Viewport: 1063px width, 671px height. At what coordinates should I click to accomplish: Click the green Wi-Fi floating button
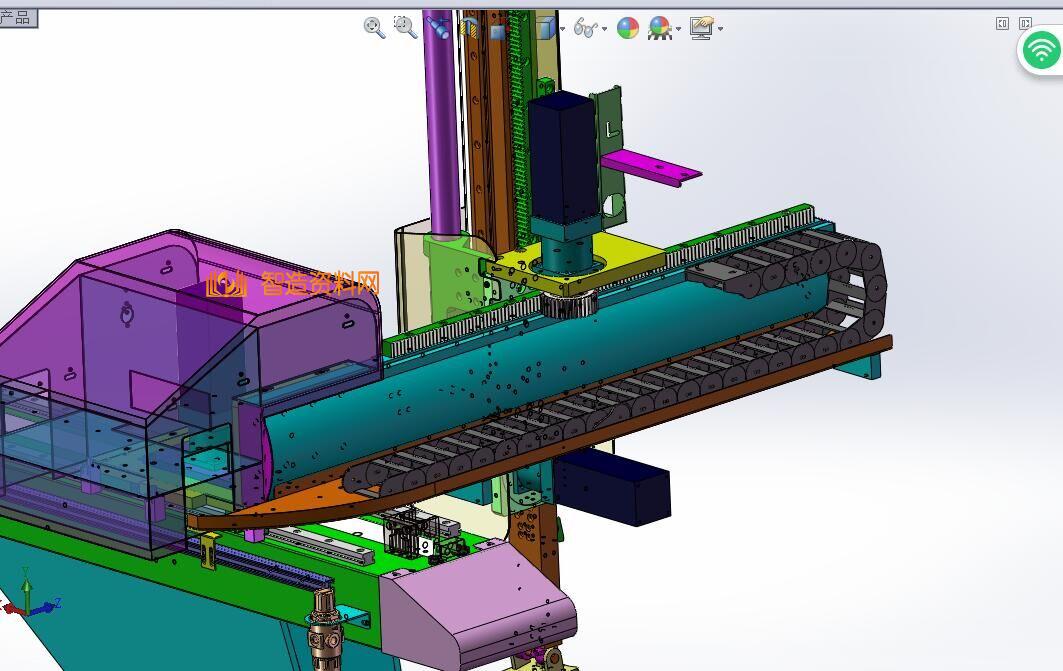(1041, 50)
